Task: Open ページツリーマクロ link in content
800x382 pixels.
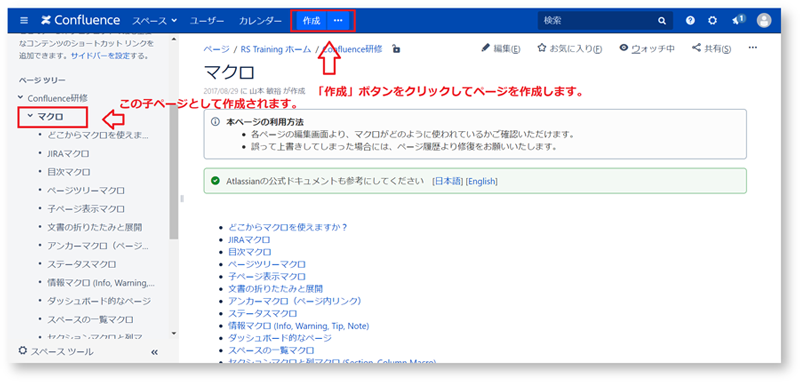Action: point(267,264)
